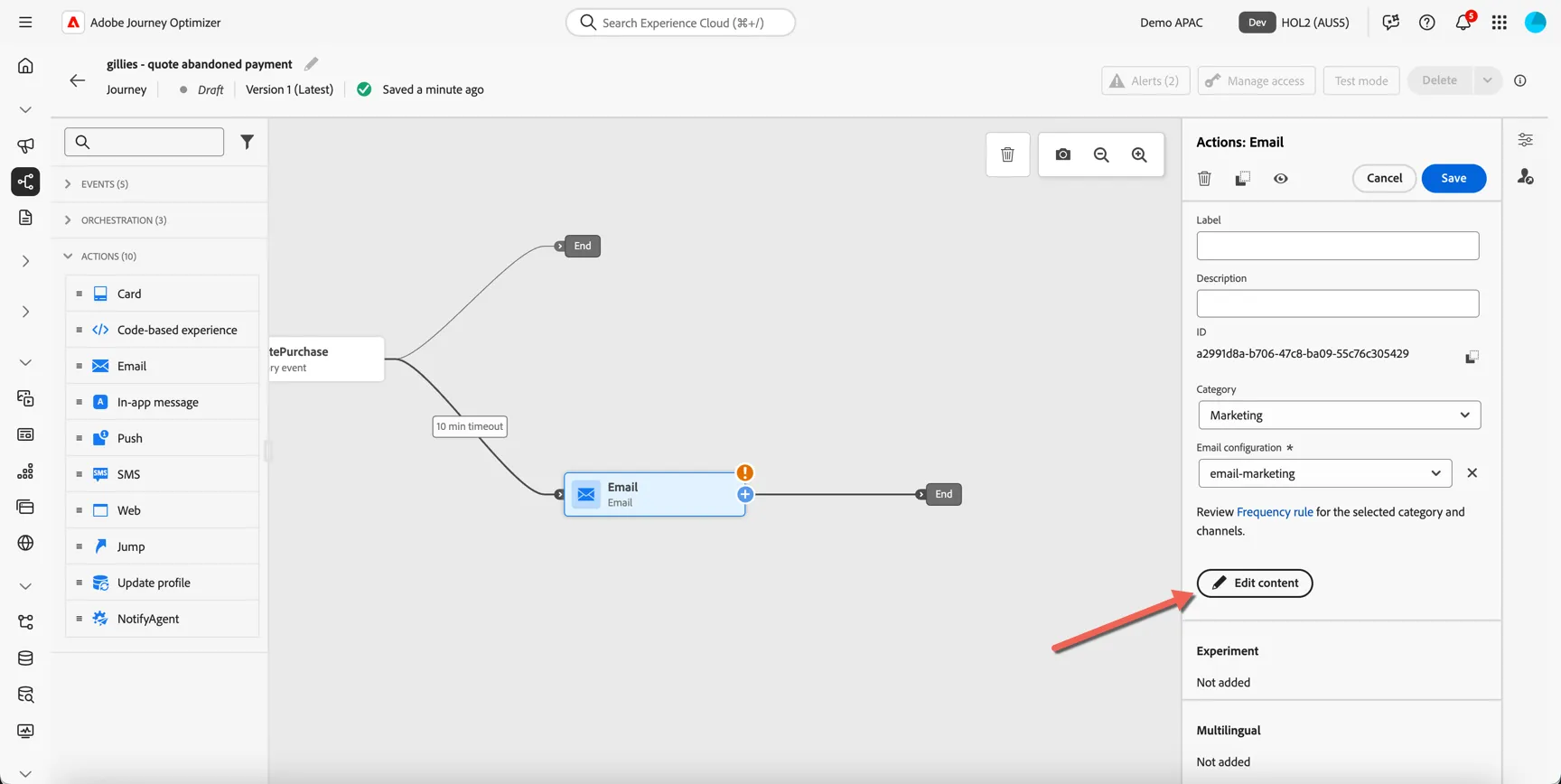
Task: Duplicate the Email action via copy icon
Action: pyautogui.click(x=1242, y=179)
